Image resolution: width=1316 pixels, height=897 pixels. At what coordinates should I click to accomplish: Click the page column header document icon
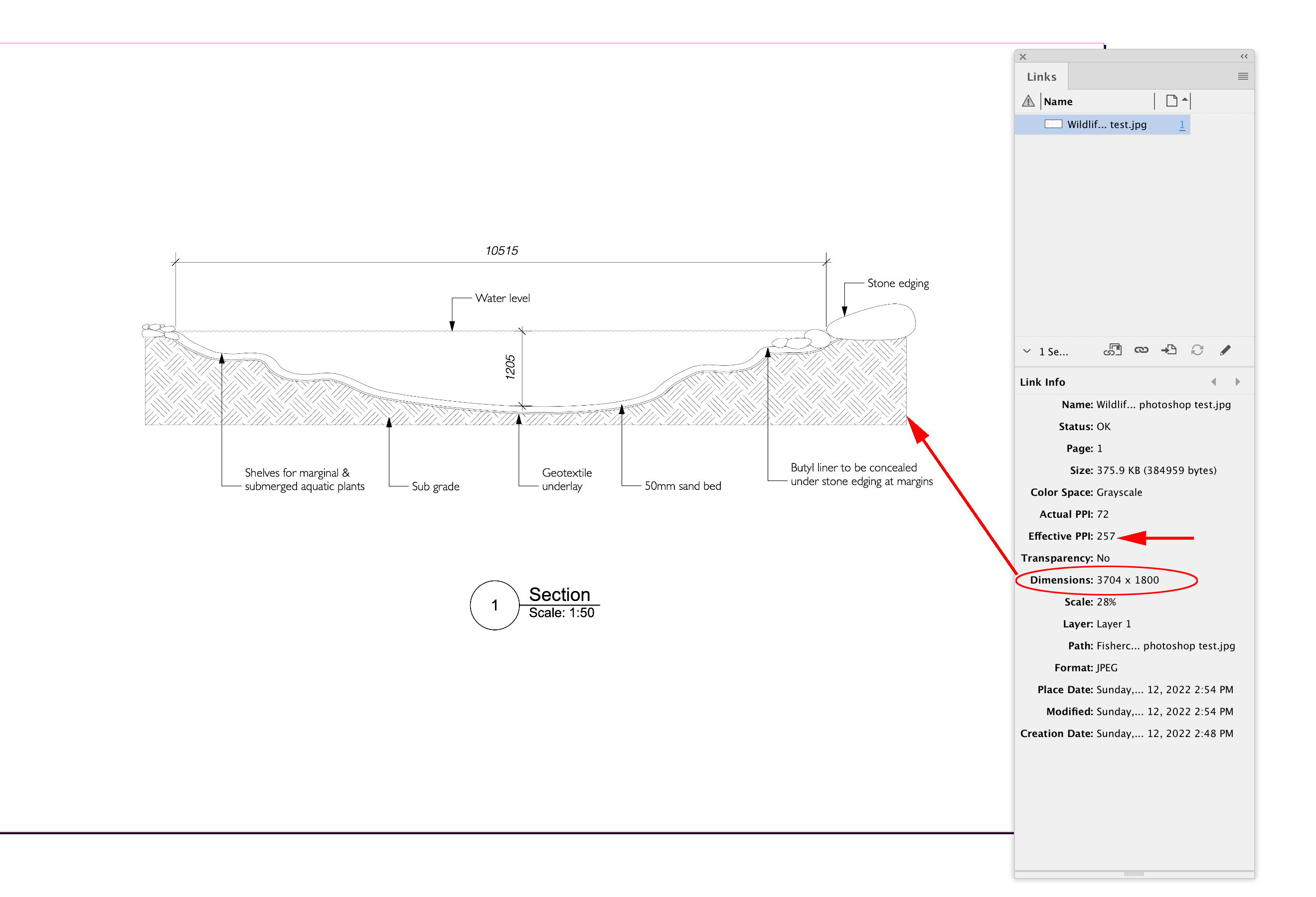(x=1171, y=101)
